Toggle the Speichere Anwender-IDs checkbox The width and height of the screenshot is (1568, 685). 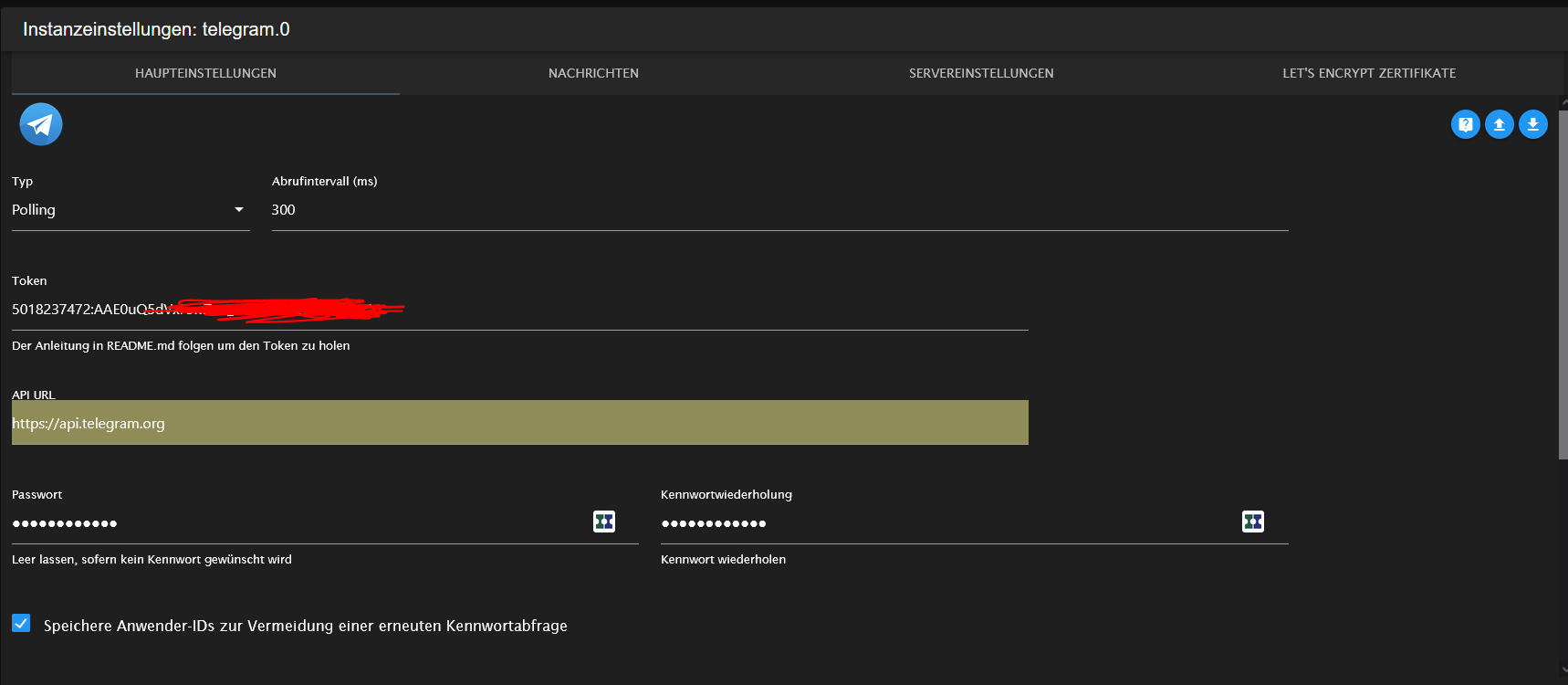(x=21, y=623)
